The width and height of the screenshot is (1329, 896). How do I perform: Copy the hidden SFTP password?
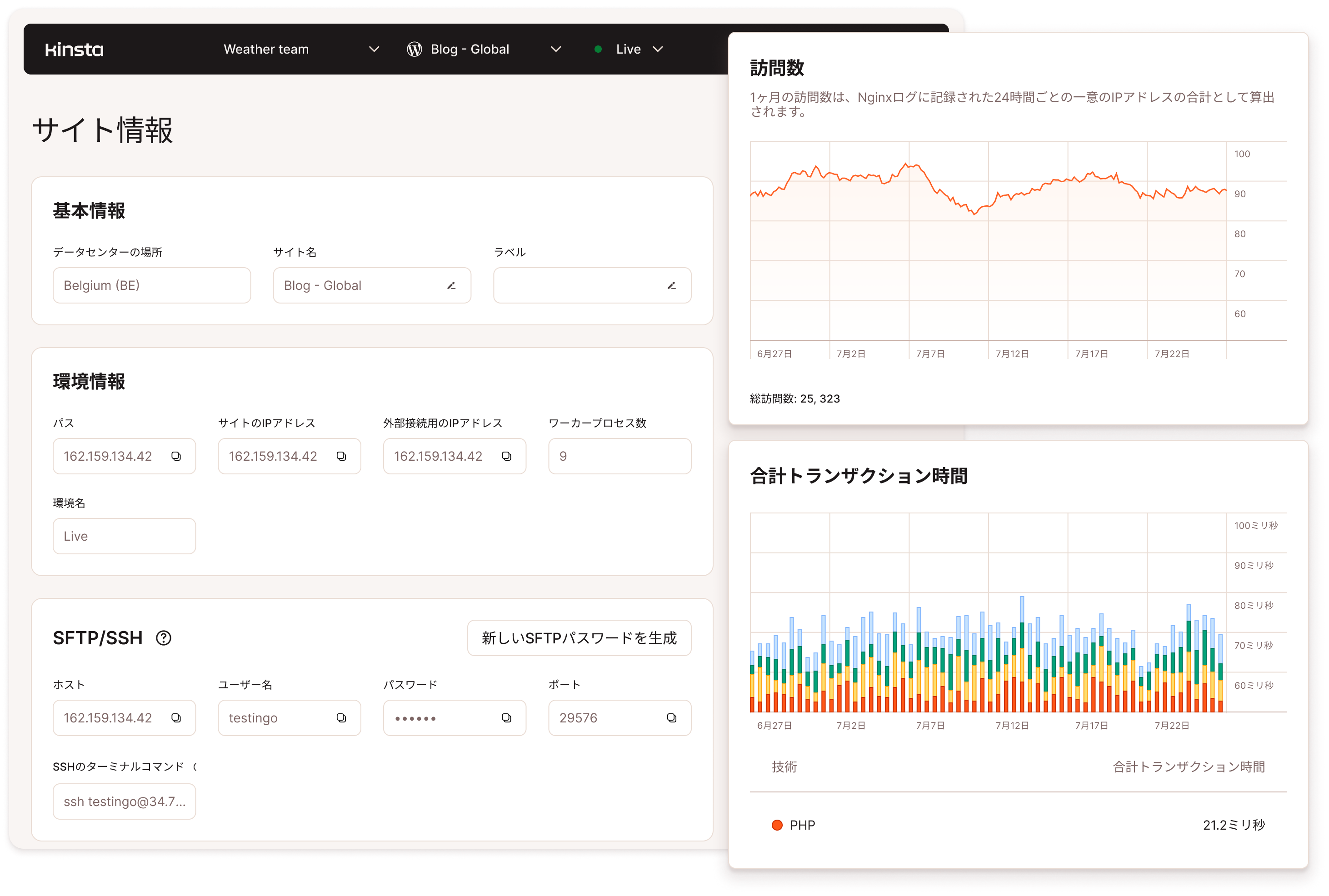[x=505, y=718]
